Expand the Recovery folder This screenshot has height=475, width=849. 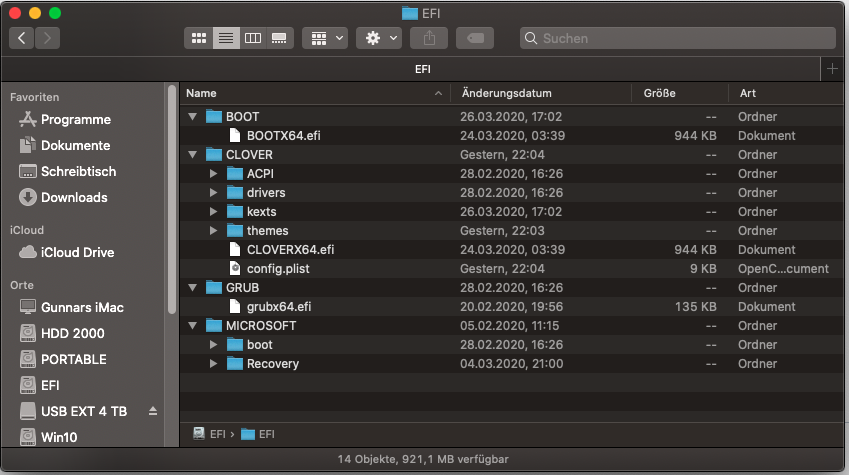213,363
